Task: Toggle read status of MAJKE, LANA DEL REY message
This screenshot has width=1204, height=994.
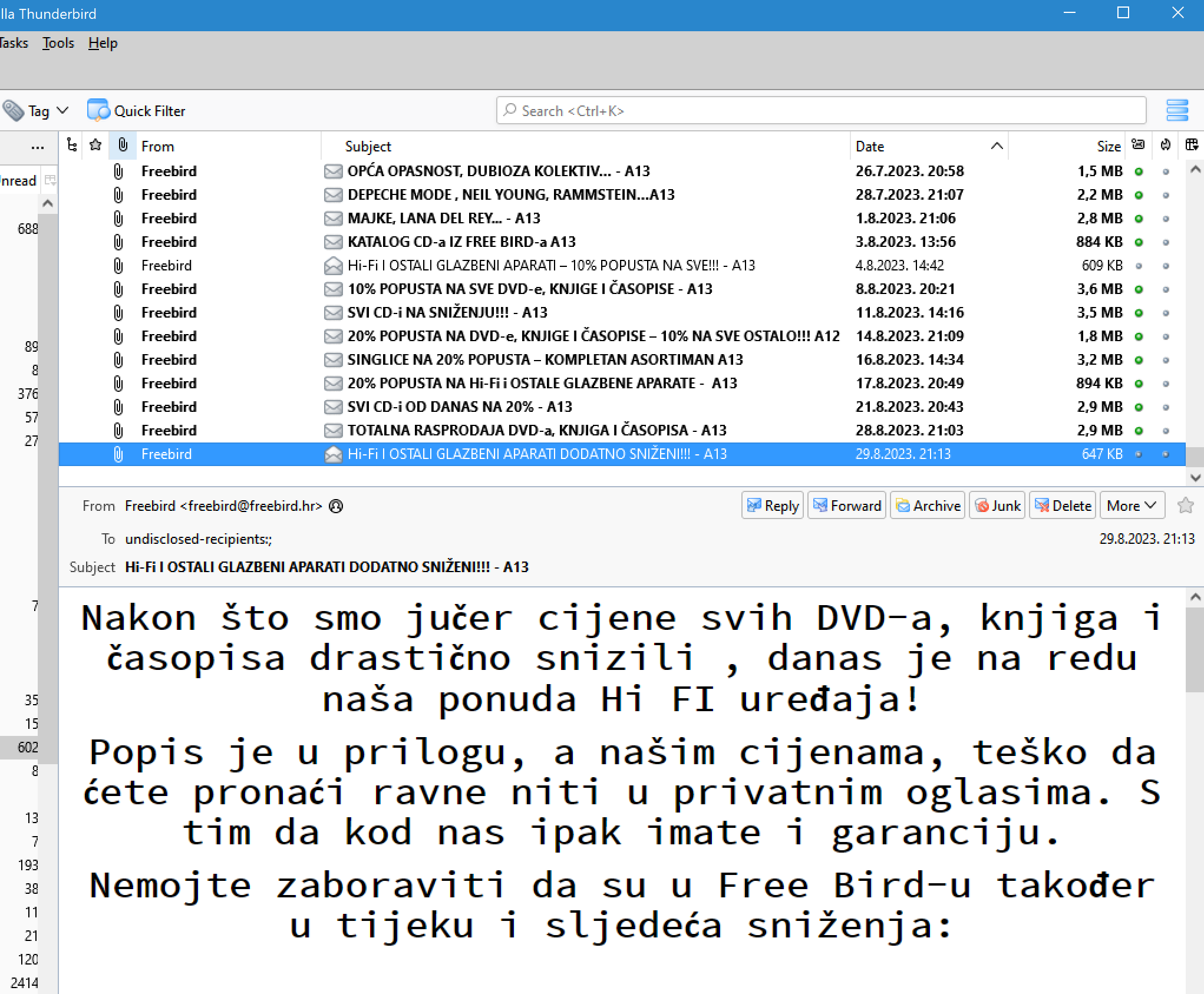Action: click(x=1139, y=219)
